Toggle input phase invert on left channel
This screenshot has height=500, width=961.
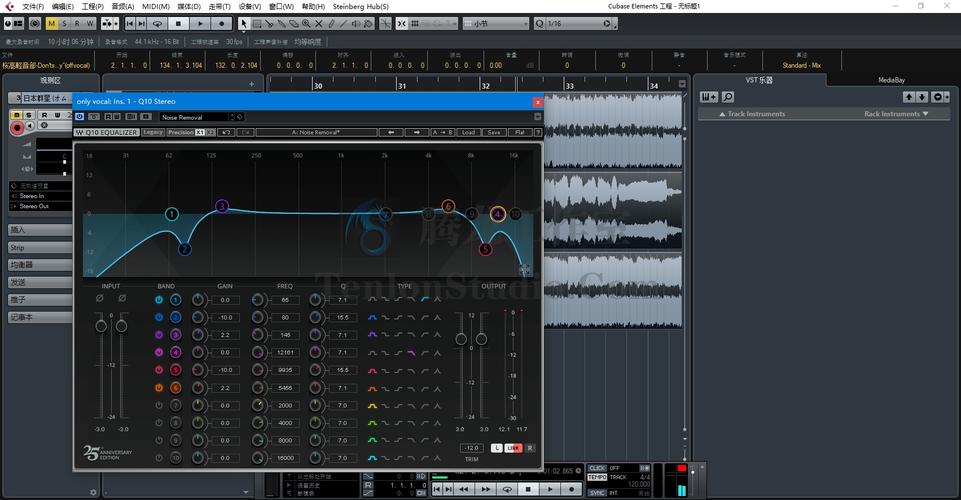click(100, 298)
